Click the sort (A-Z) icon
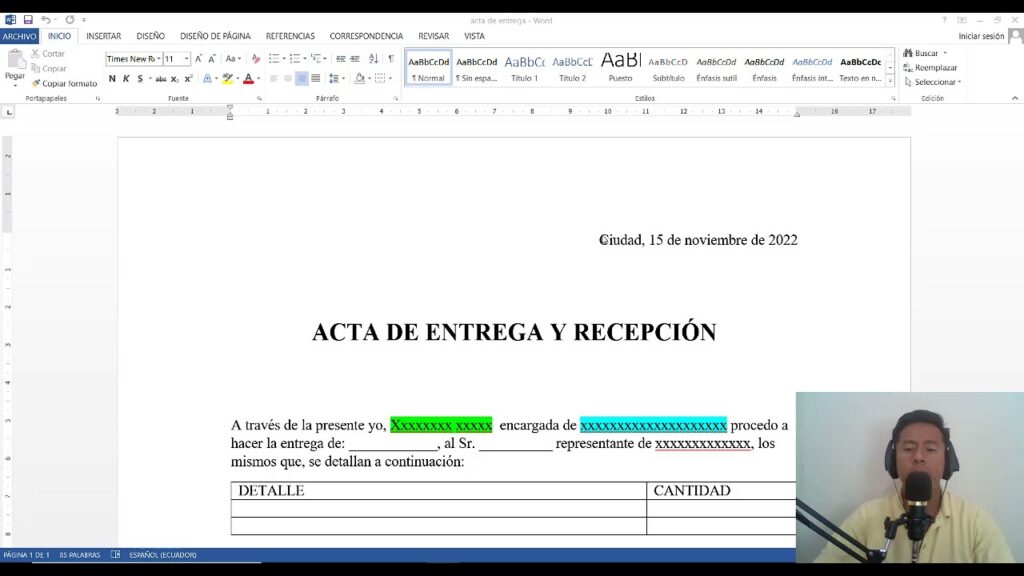 (x=372, y=59)
